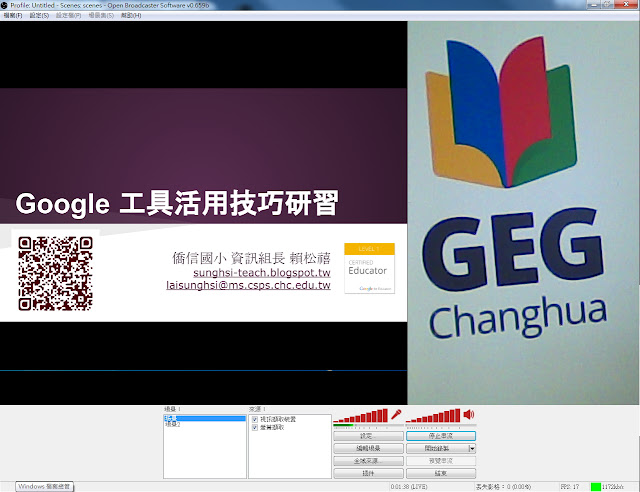This screenshot has height=492, width=640.
Task: Stop the stream with 停止串流
Action: 441,436
